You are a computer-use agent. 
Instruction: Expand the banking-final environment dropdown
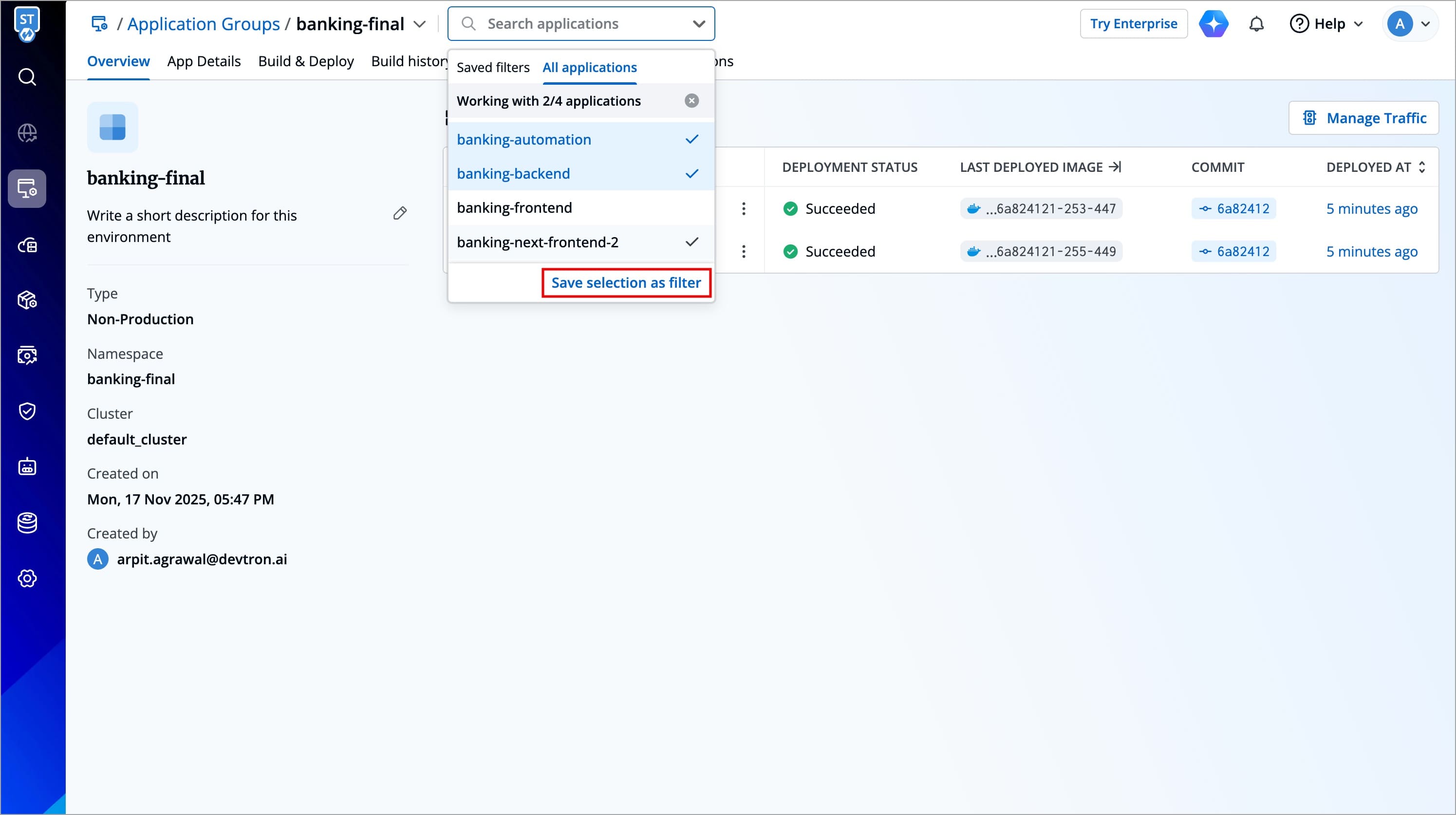419,24
